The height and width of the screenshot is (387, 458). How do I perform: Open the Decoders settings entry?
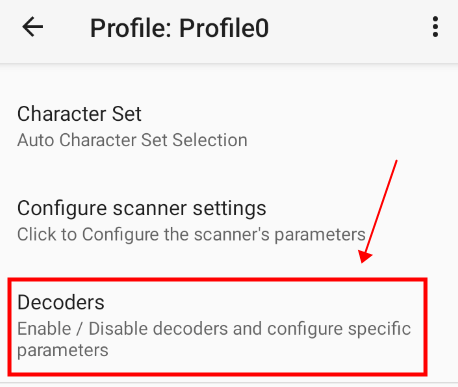point(217,326)
